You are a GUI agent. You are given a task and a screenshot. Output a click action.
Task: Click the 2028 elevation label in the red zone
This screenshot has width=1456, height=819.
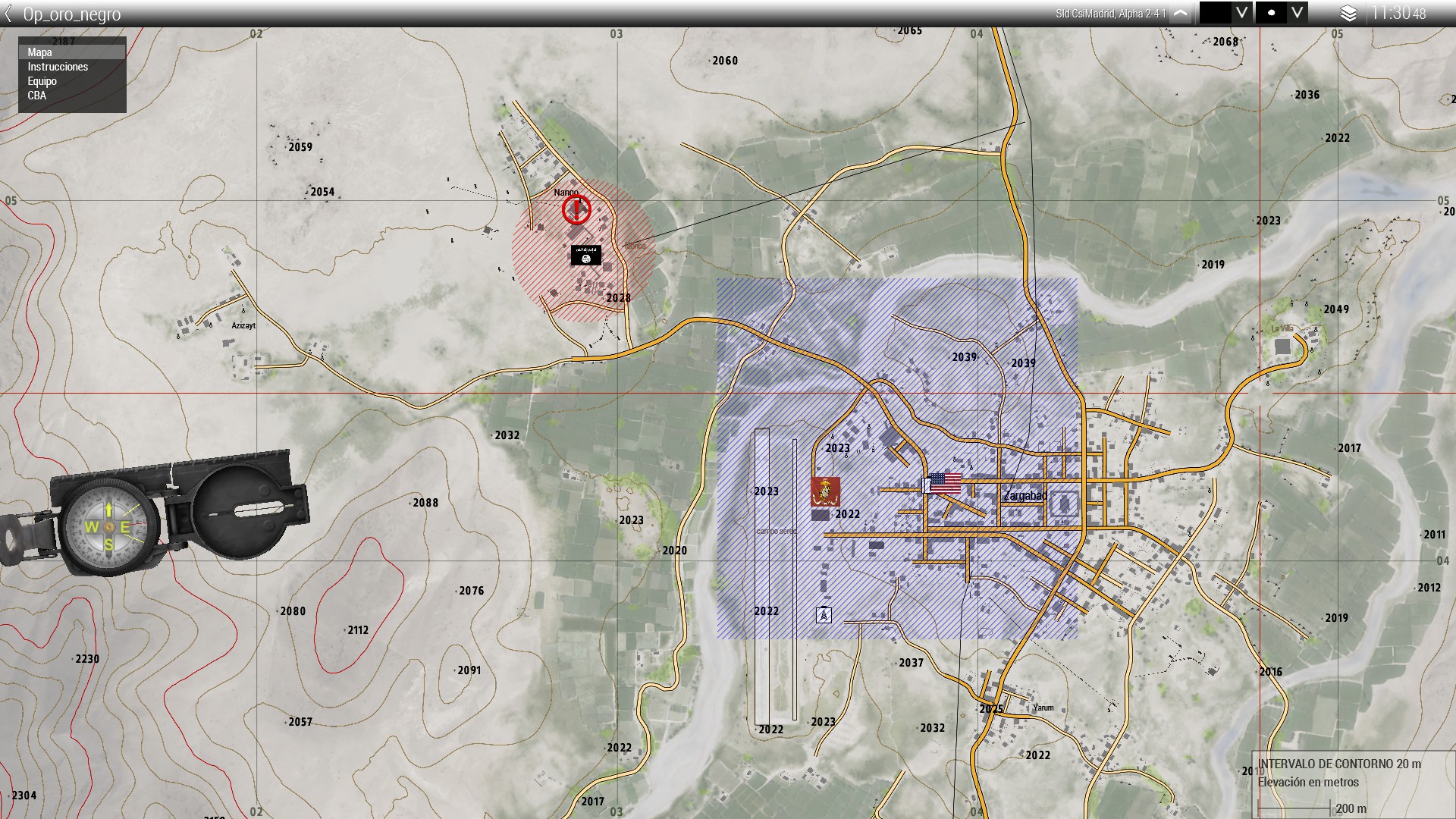tap(619, 298)
